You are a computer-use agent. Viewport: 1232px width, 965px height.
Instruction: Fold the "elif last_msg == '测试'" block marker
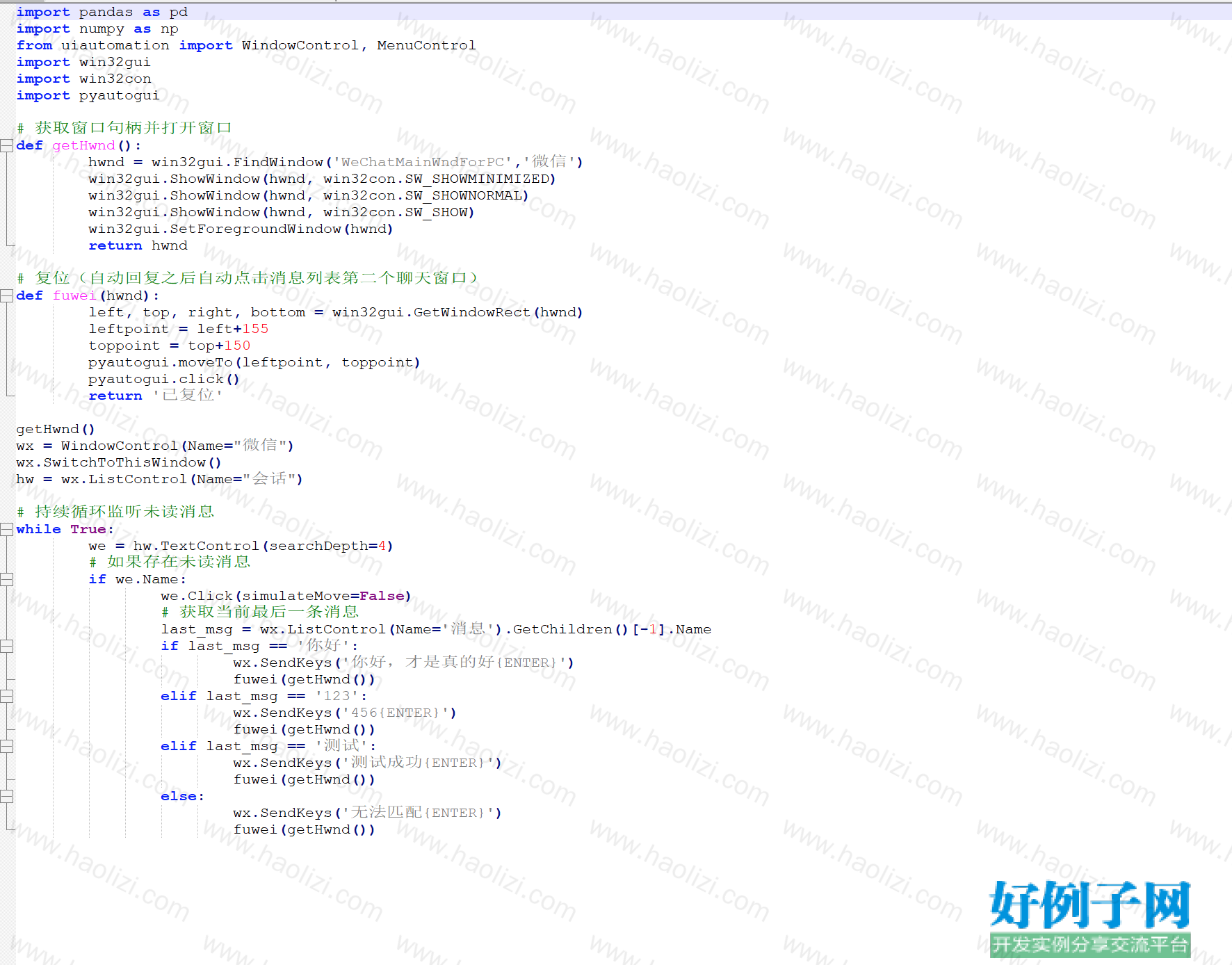click(7, 746)
